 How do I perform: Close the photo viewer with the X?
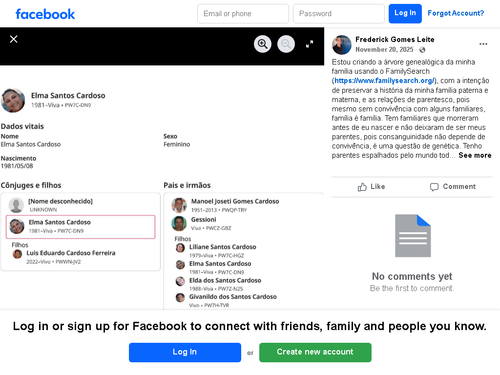click(14, 39)
